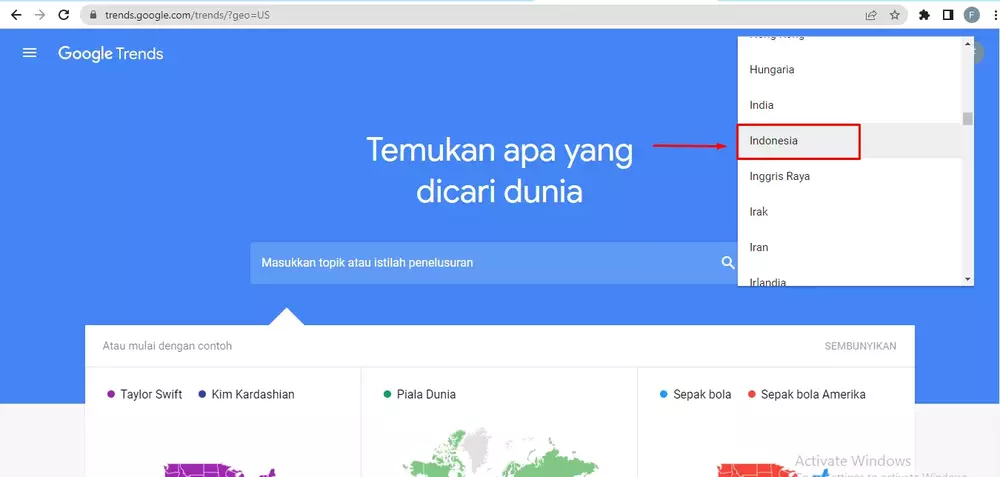Image resolution: width=1000 pixels, height=477 pixels.
Task: Open the Piala Dunia example
Action: [x=426, y=395]
